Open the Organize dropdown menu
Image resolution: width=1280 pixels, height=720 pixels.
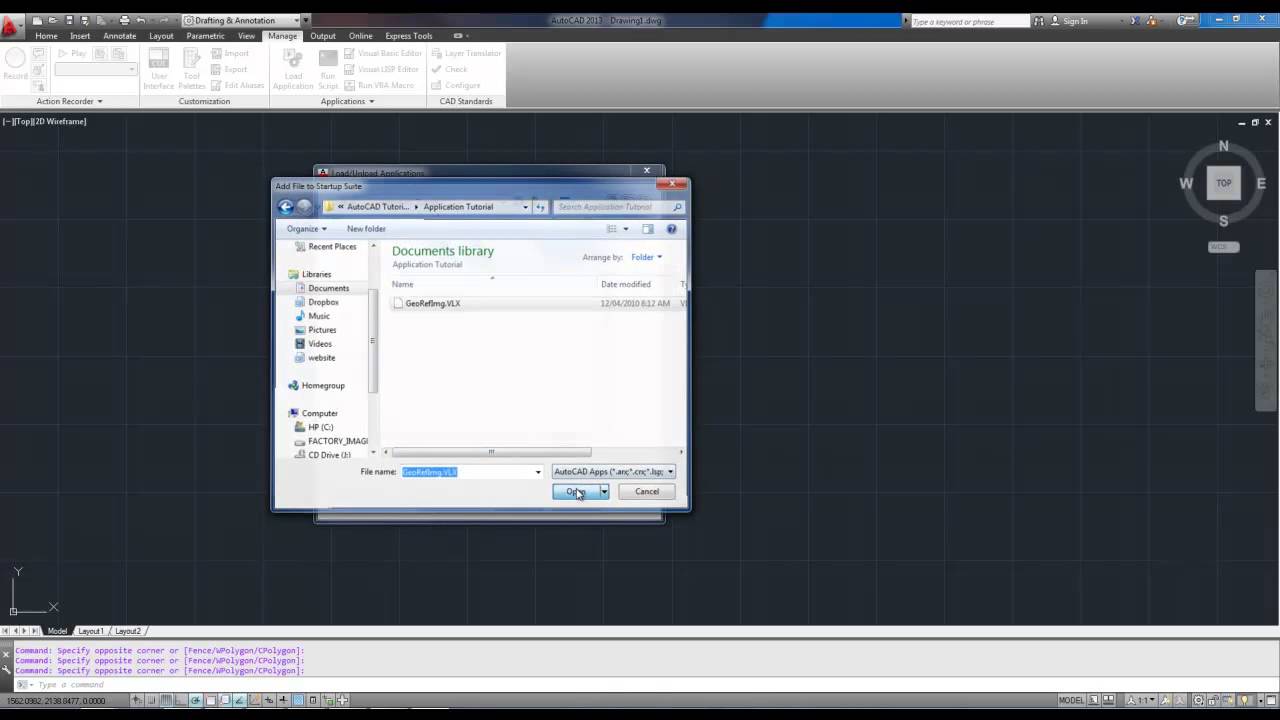point(306,229)
